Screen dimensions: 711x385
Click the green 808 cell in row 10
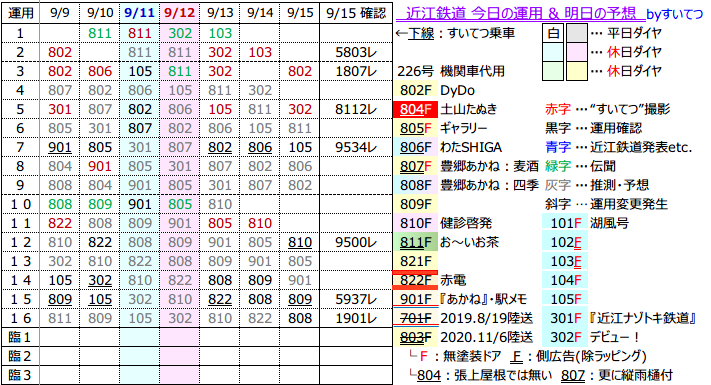tap(60, 204)
